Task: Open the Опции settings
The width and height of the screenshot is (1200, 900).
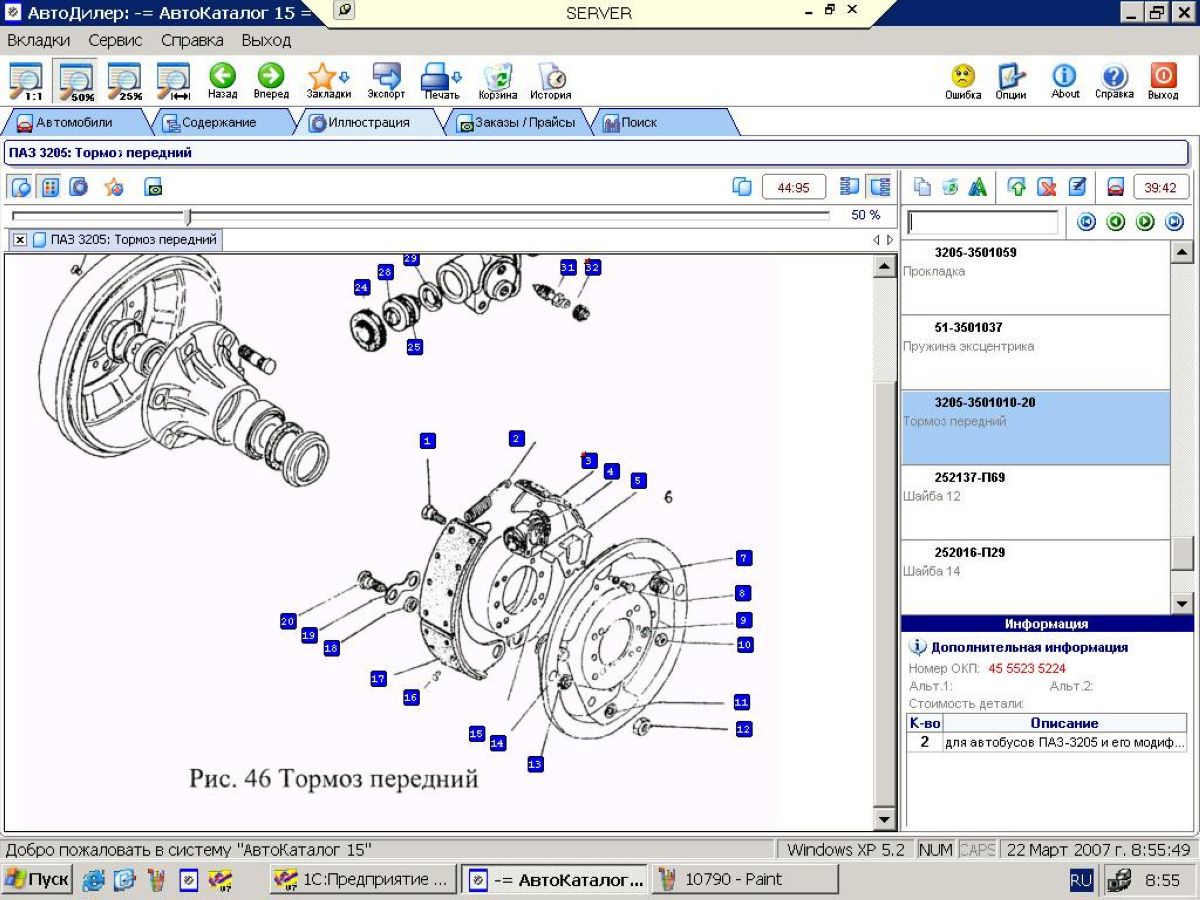Action: [x=1011, y=80]
